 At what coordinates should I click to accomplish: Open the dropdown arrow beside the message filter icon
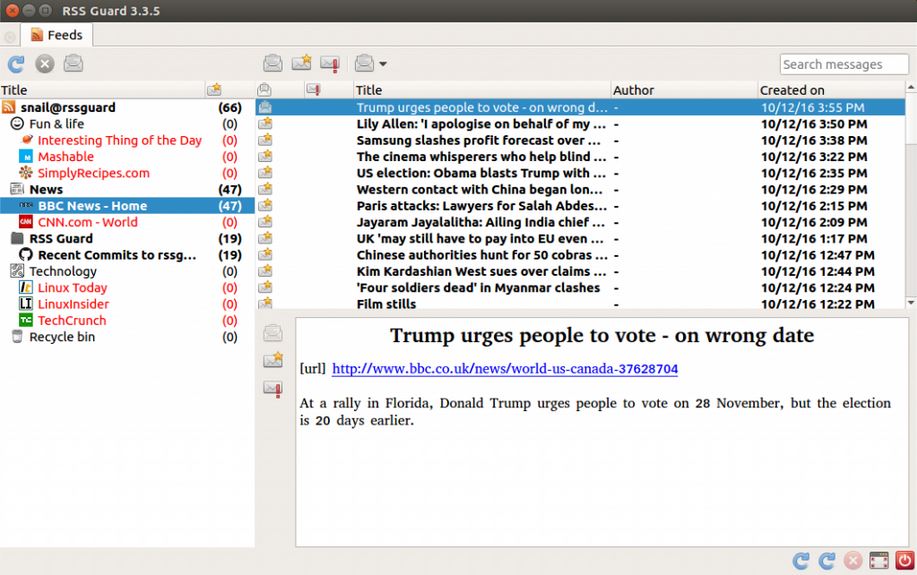point(382,64)
